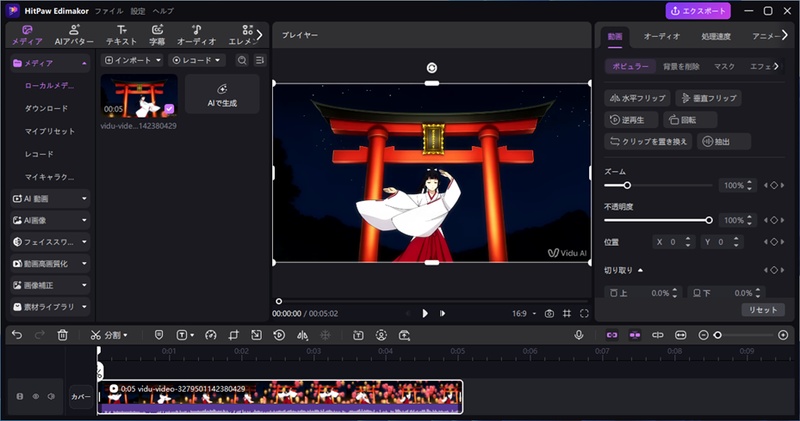Zoom out the timeline with minus icon

[x=703, y=335]
